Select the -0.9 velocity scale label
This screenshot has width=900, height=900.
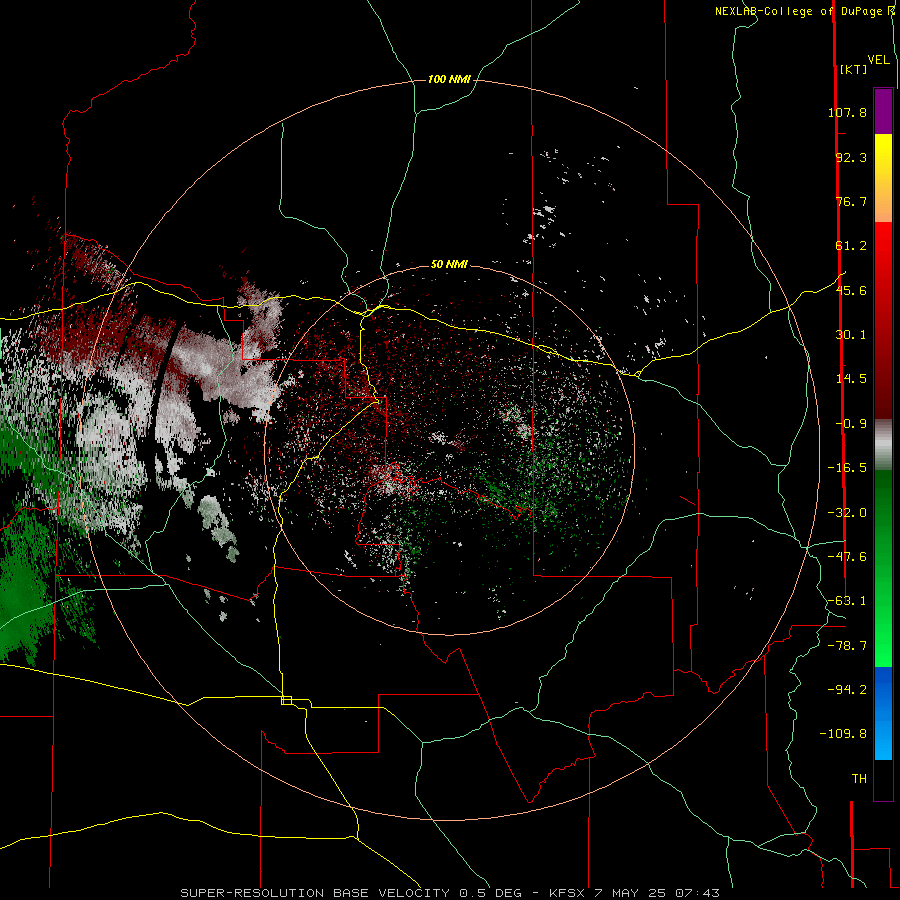(851, 424)
